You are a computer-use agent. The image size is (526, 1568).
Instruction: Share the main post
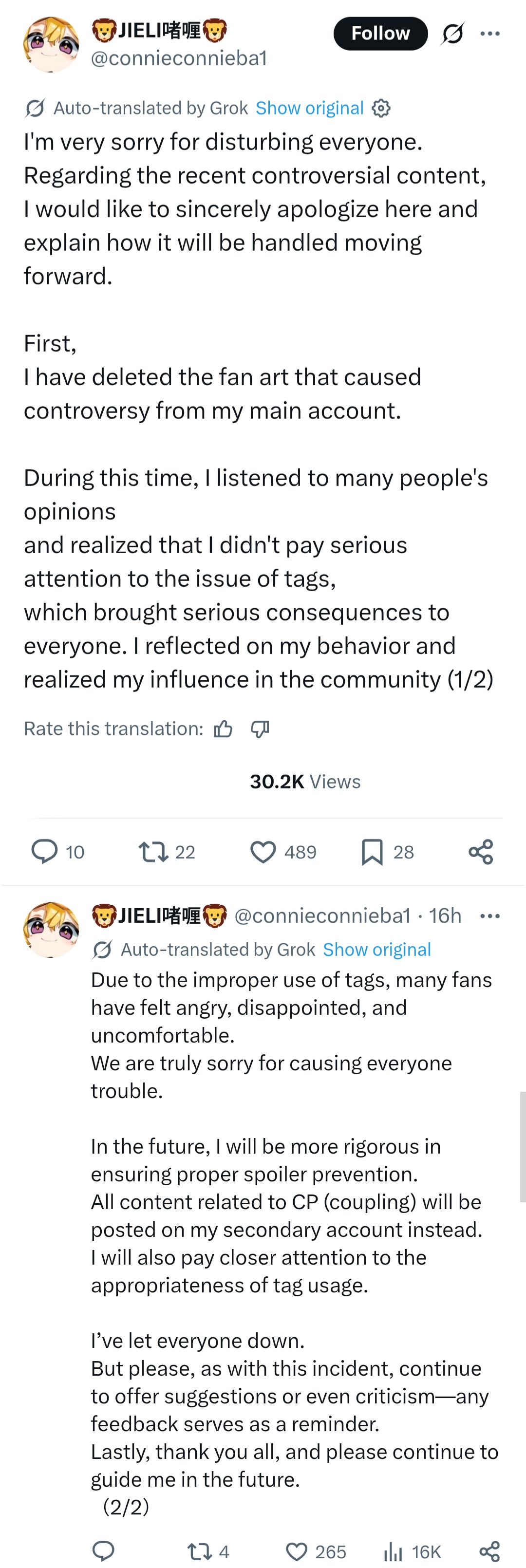(x=481, y=852)
